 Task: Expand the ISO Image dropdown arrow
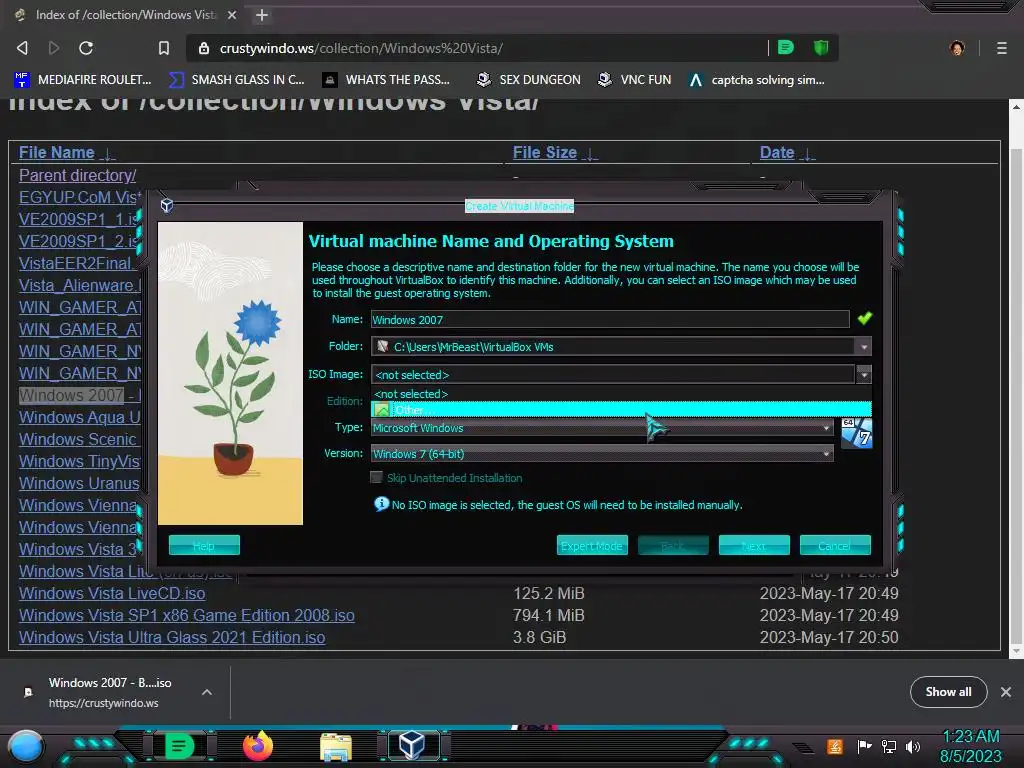coord(864,374)
